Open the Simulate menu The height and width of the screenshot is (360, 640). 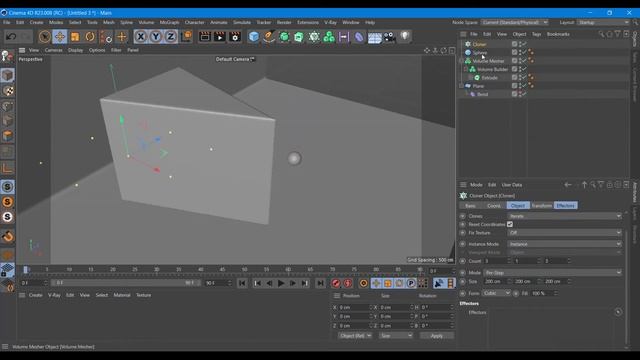242,22
